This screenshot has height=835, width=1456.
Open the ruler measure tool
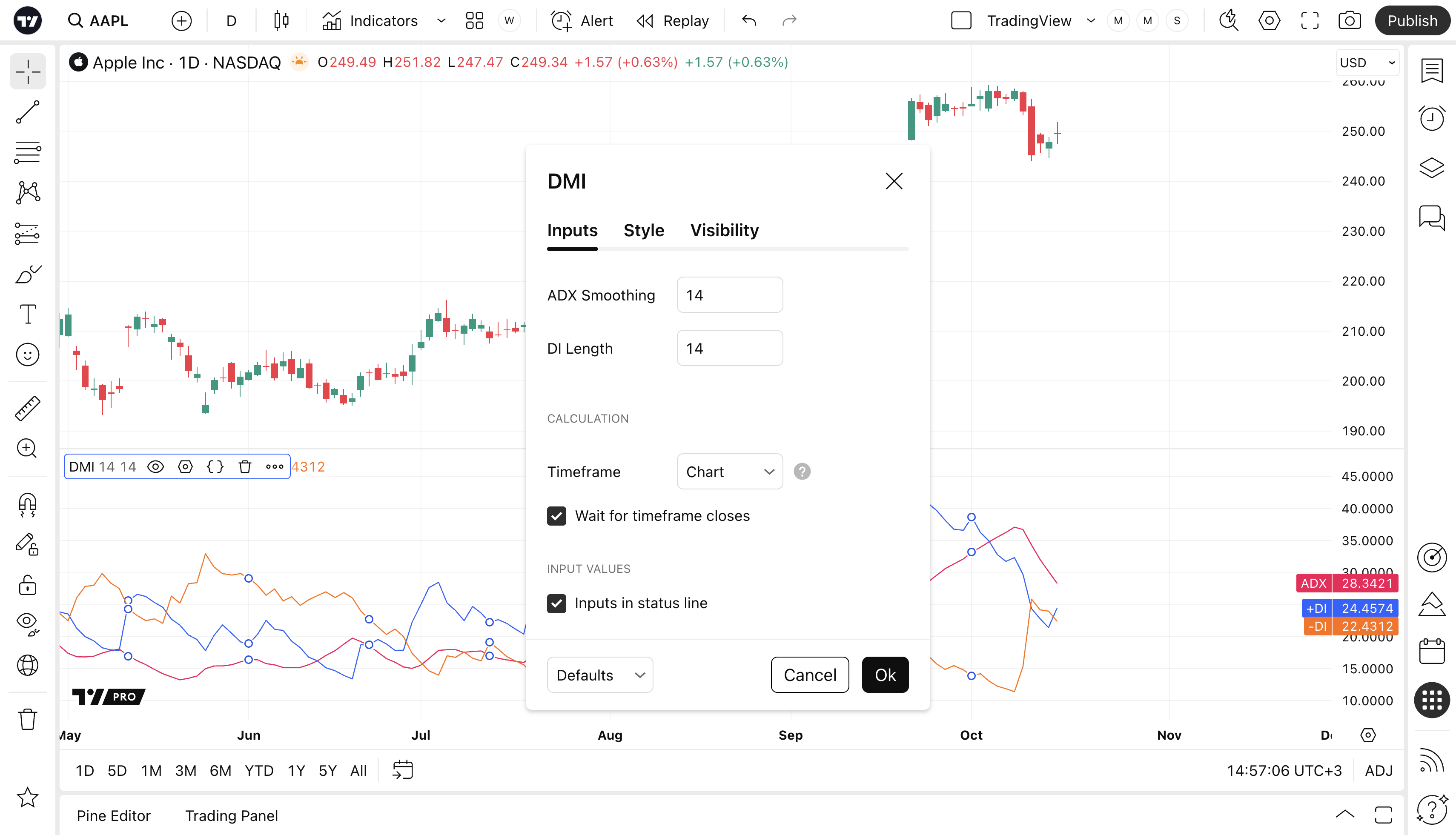28,408
